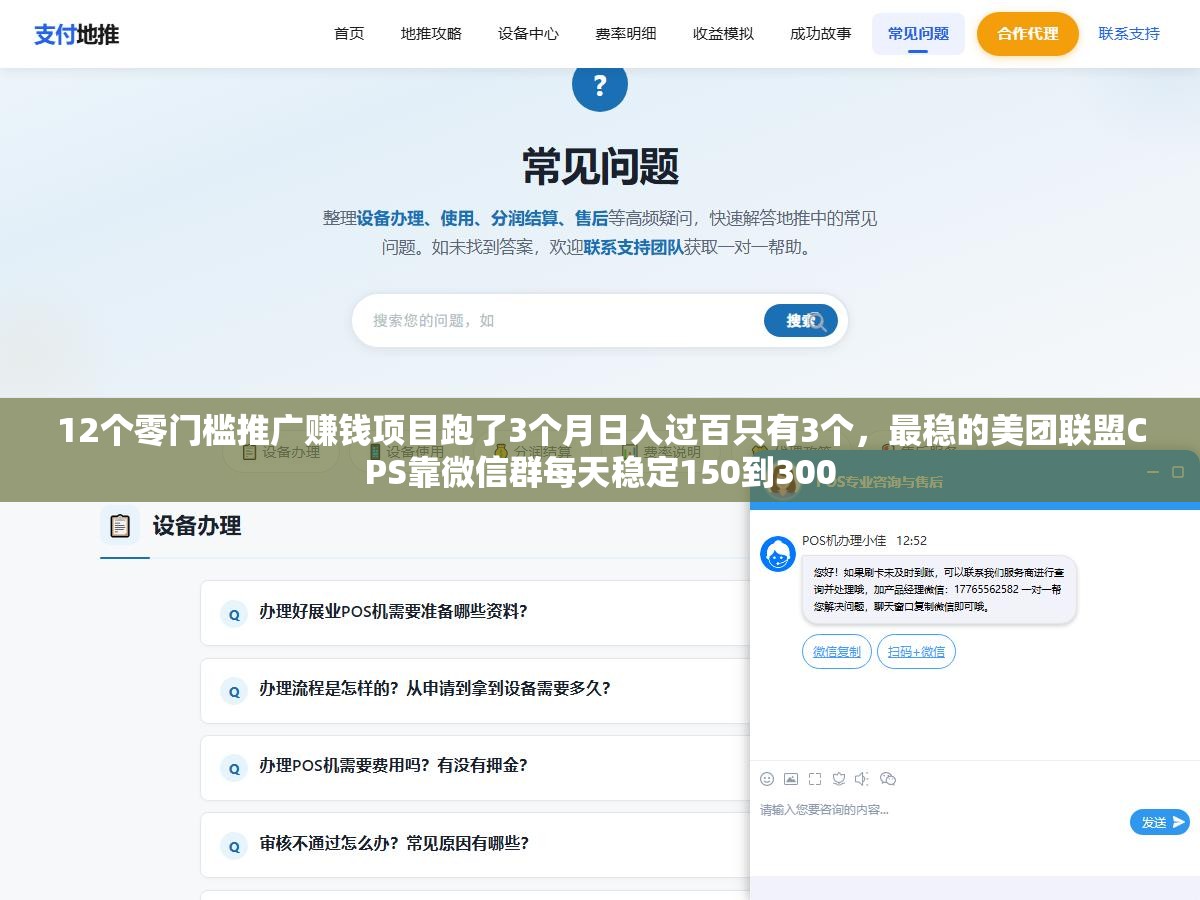Click the 微信复制 button in chat
1200x900 pixels.
[x=837, y=652]
